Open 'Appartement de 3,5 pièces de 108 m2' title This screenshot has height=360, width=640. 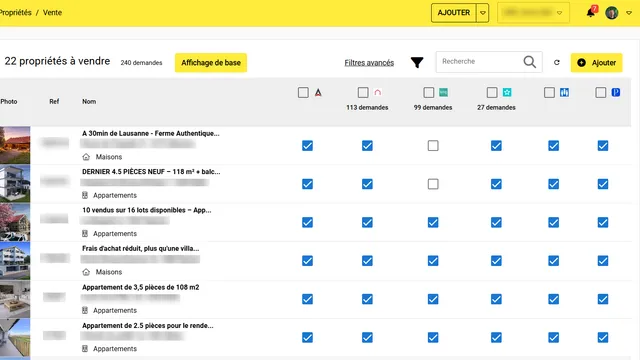pos(140,287)
